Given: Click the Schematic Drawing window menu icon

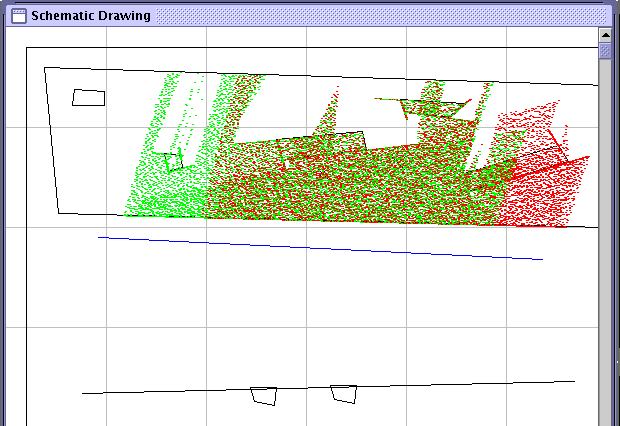Looking at the screenshot, I should click(19, 16).
